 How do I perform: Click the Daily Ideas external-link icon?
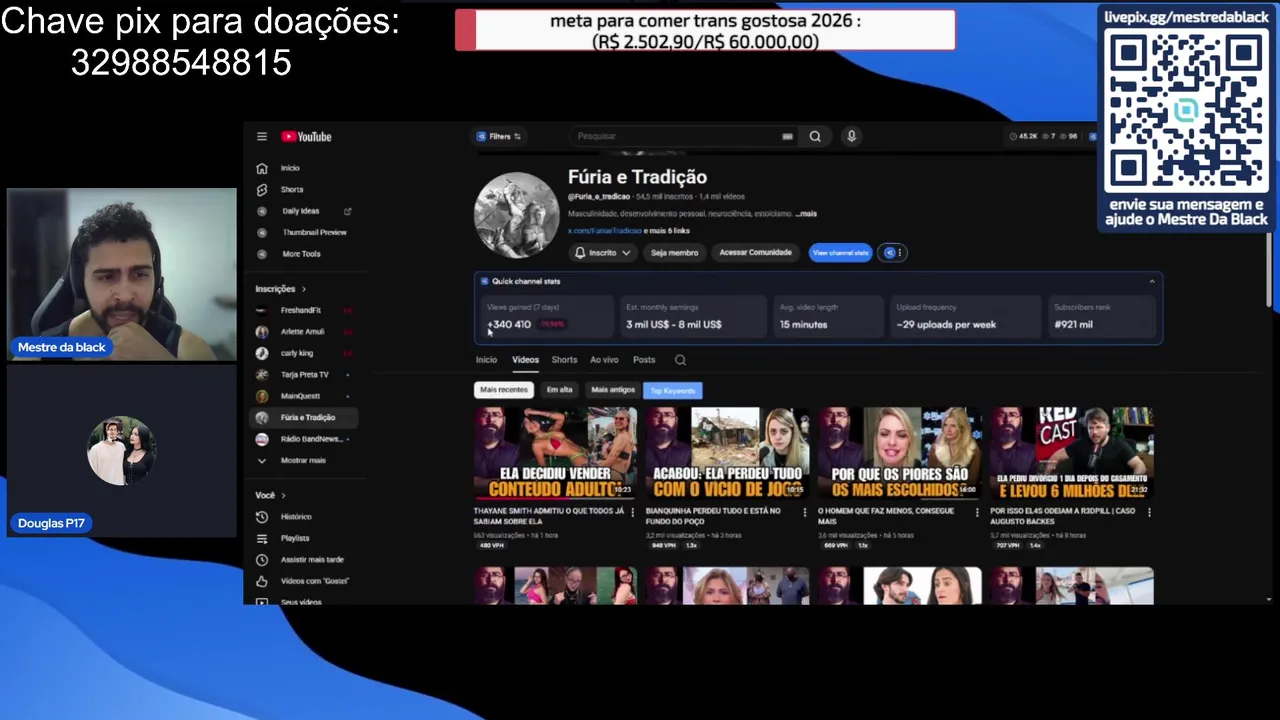click(348, 211)
